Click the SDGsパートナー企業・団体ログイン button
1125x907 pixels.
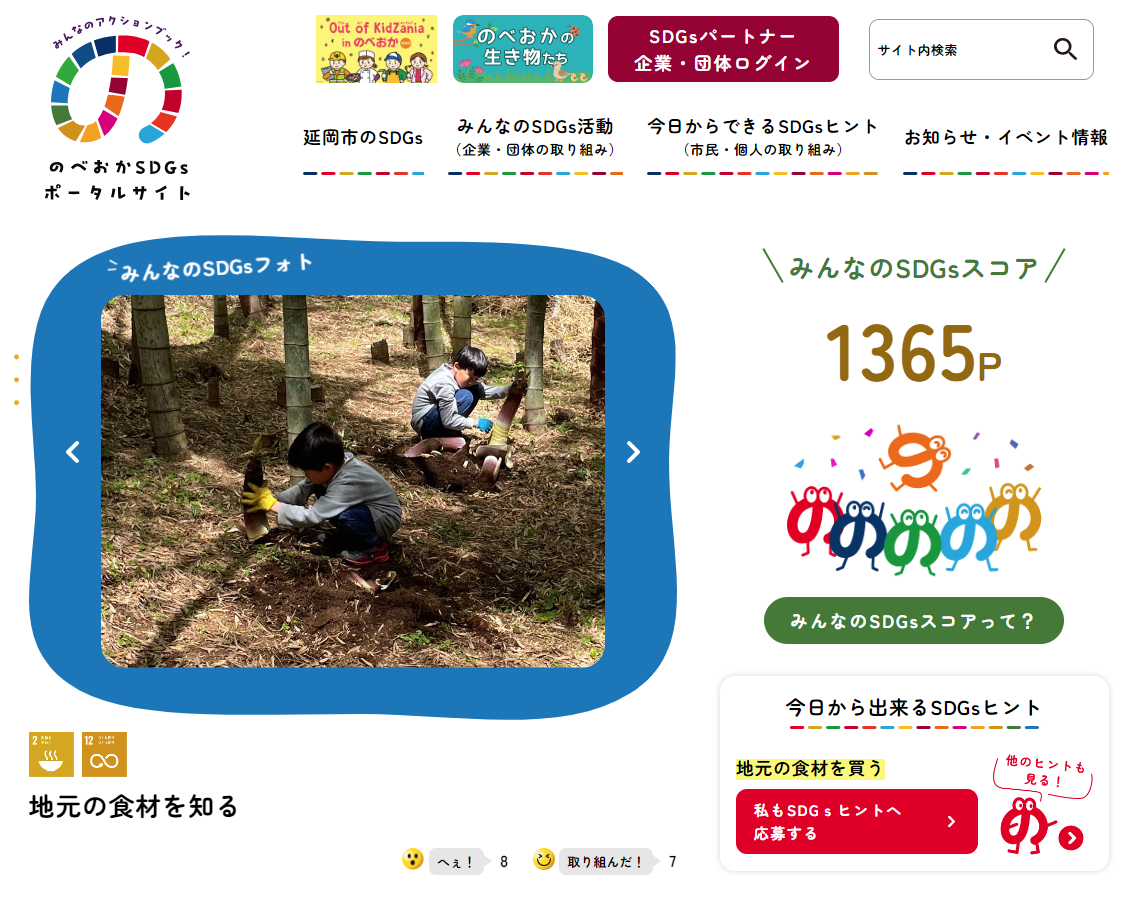point(723,49)
